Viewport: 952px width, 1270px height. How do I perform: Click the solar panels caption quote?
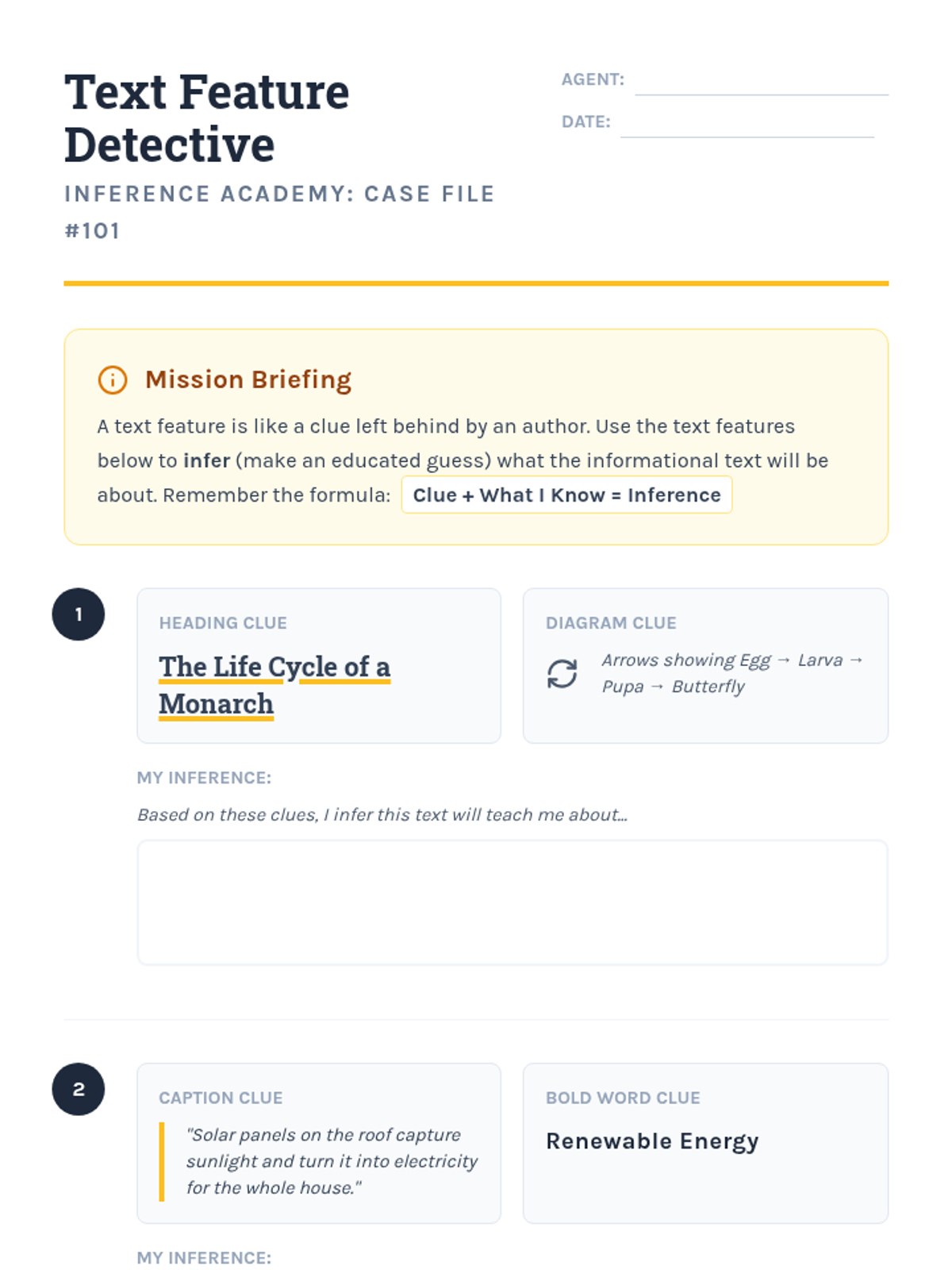331,1161
